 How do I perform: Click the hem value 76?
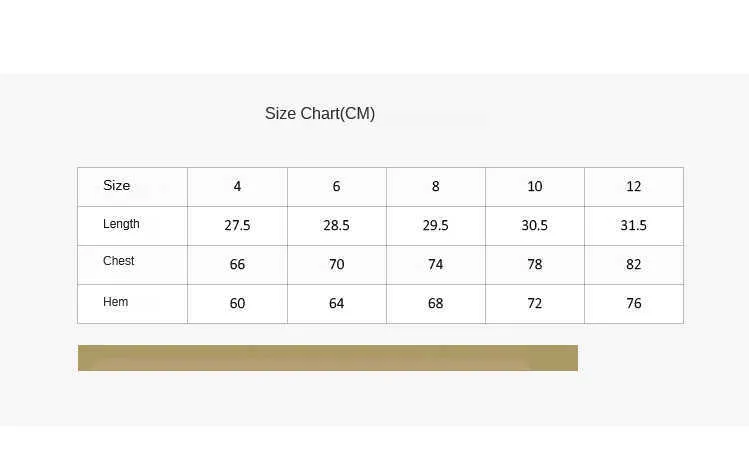634,304
